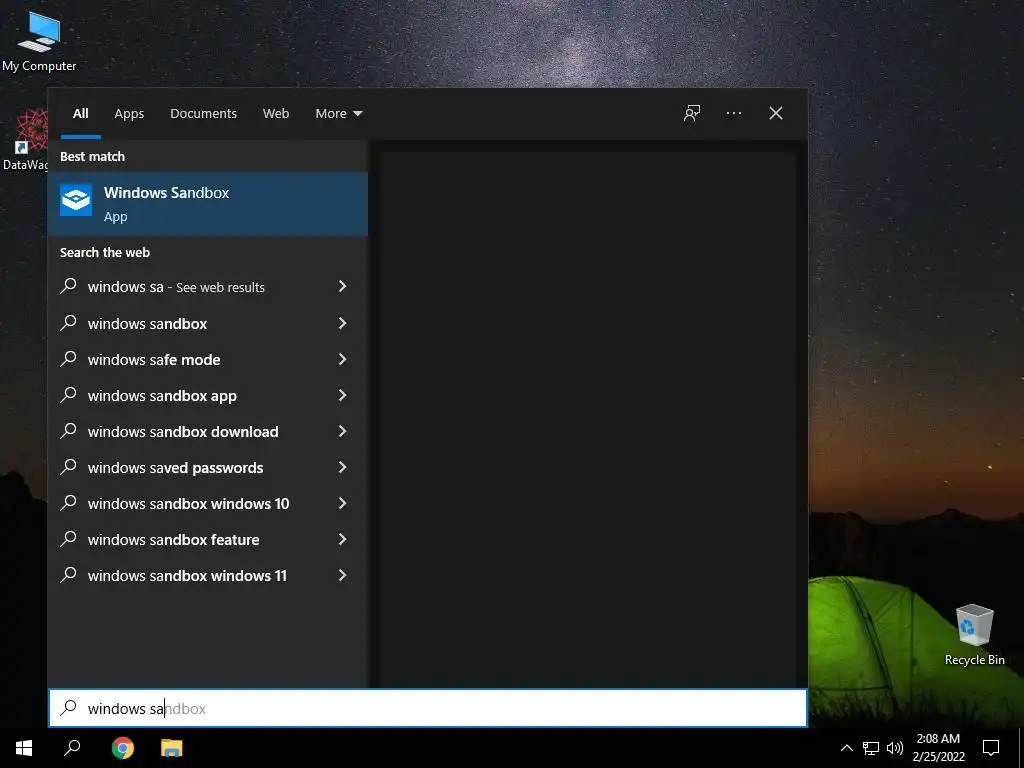Select the 'windows sandbox download' suggestion text
Screen dimensions: 1024x768
tap(183, 432)
